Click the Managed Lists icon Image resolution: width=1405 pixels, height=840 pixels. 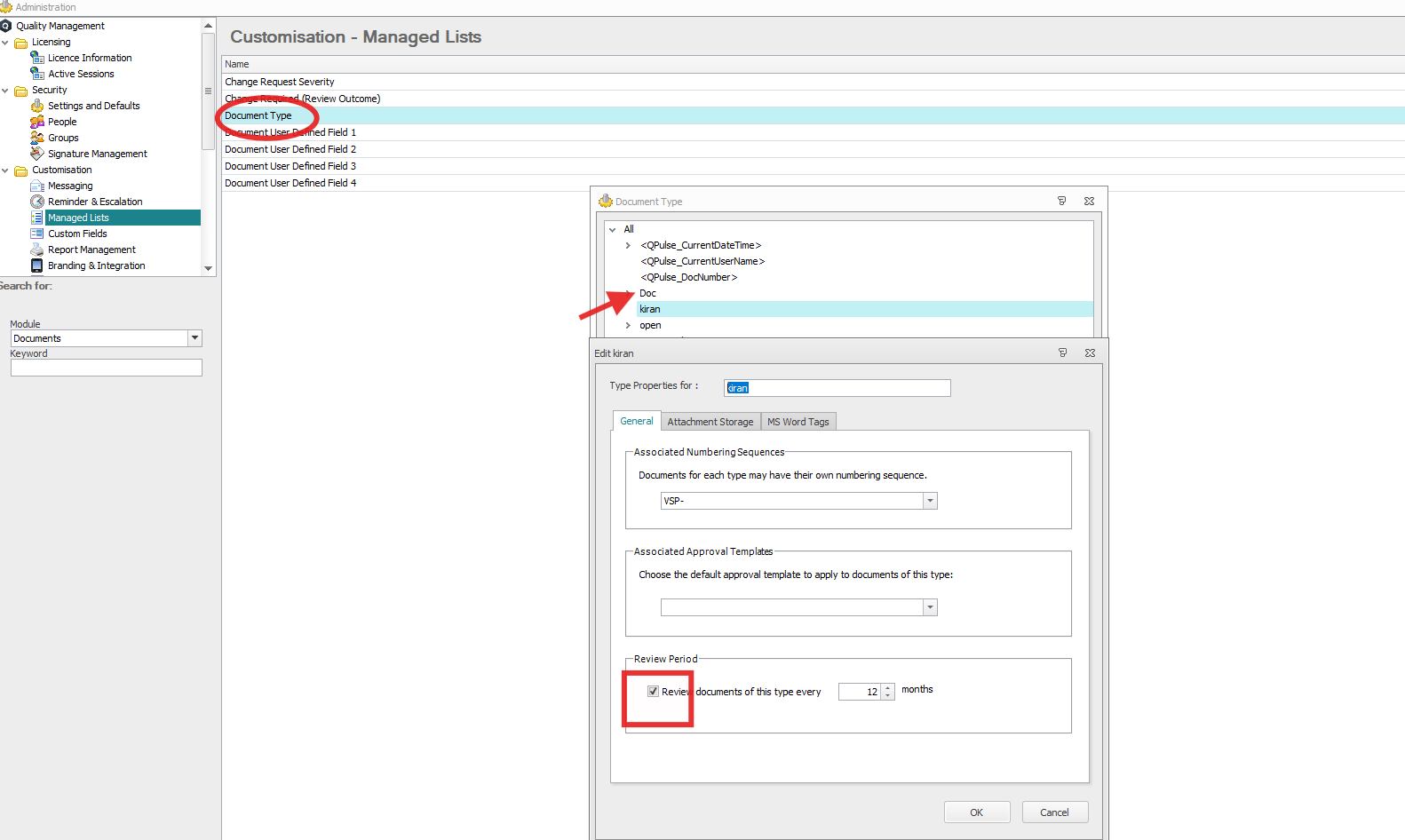[x=37, y=218]
